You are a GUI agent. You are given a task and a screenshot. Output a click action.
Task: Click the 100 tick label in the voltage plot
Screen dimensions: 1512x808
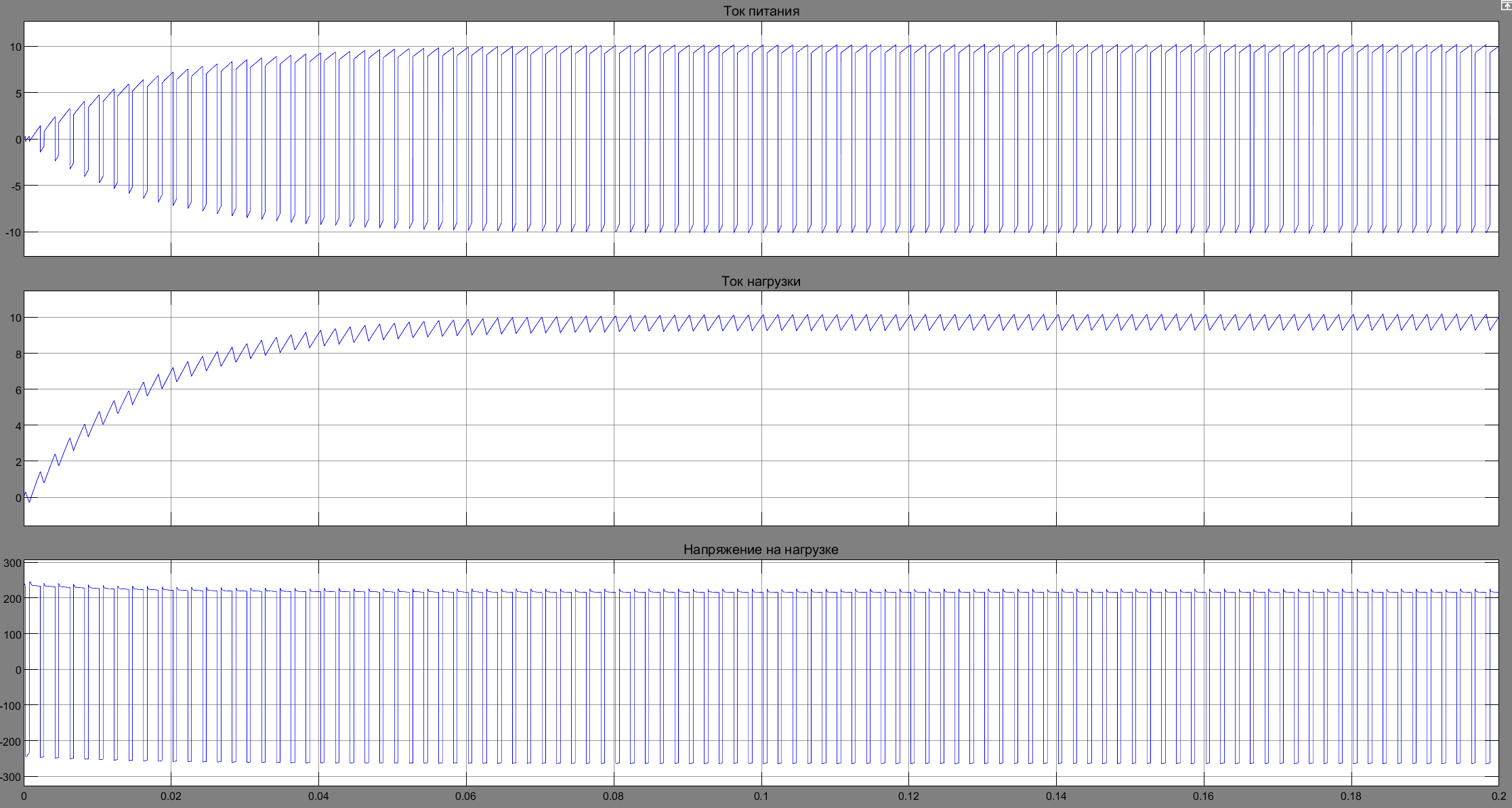coord(13,635)
